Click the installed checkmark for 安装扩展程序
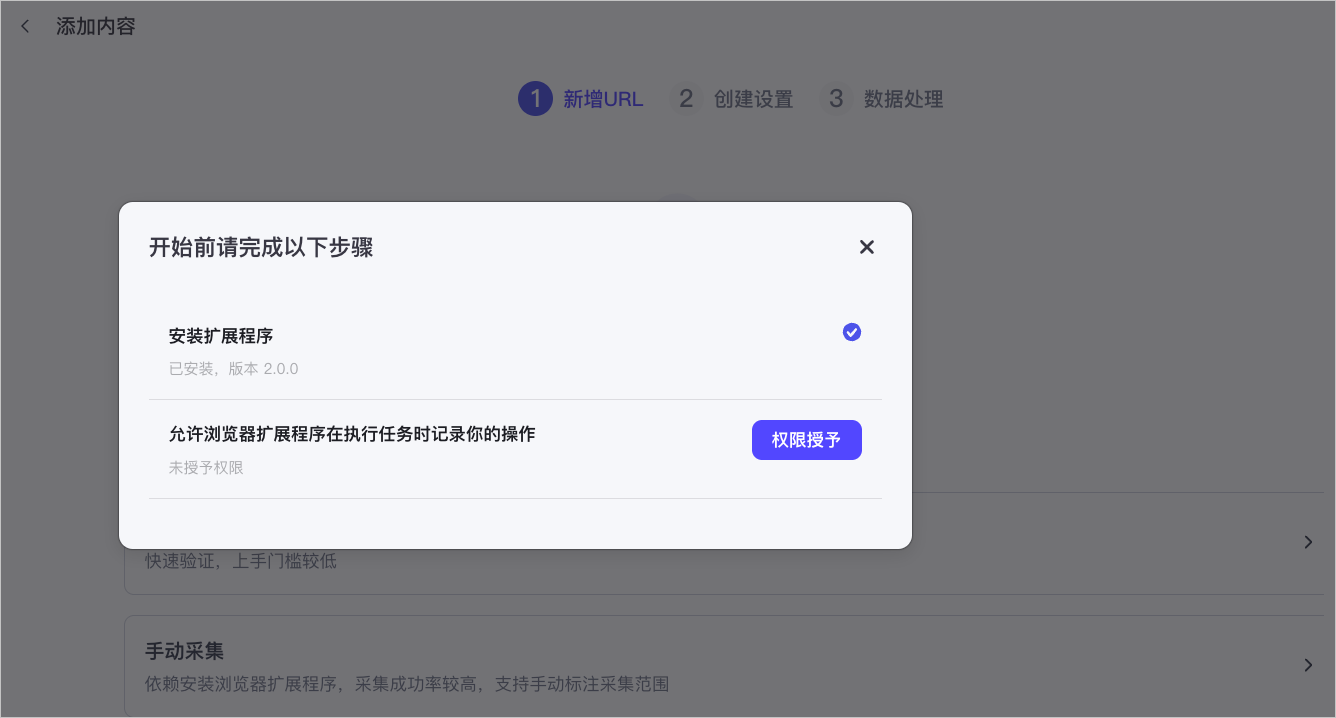Image resolution: width=1336 pixels, height=718 pixels. click(x=852, y=332)
